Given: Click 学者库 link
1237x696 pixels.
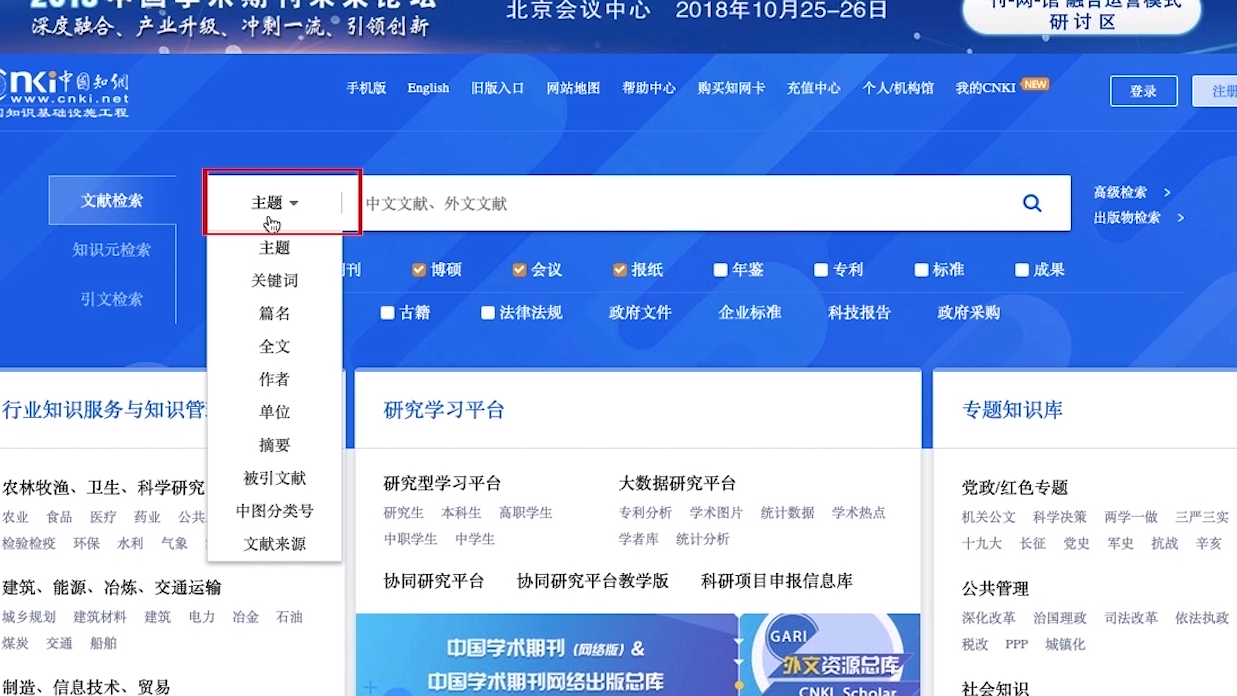Looking at the screenshot, I should click(638, 539).
